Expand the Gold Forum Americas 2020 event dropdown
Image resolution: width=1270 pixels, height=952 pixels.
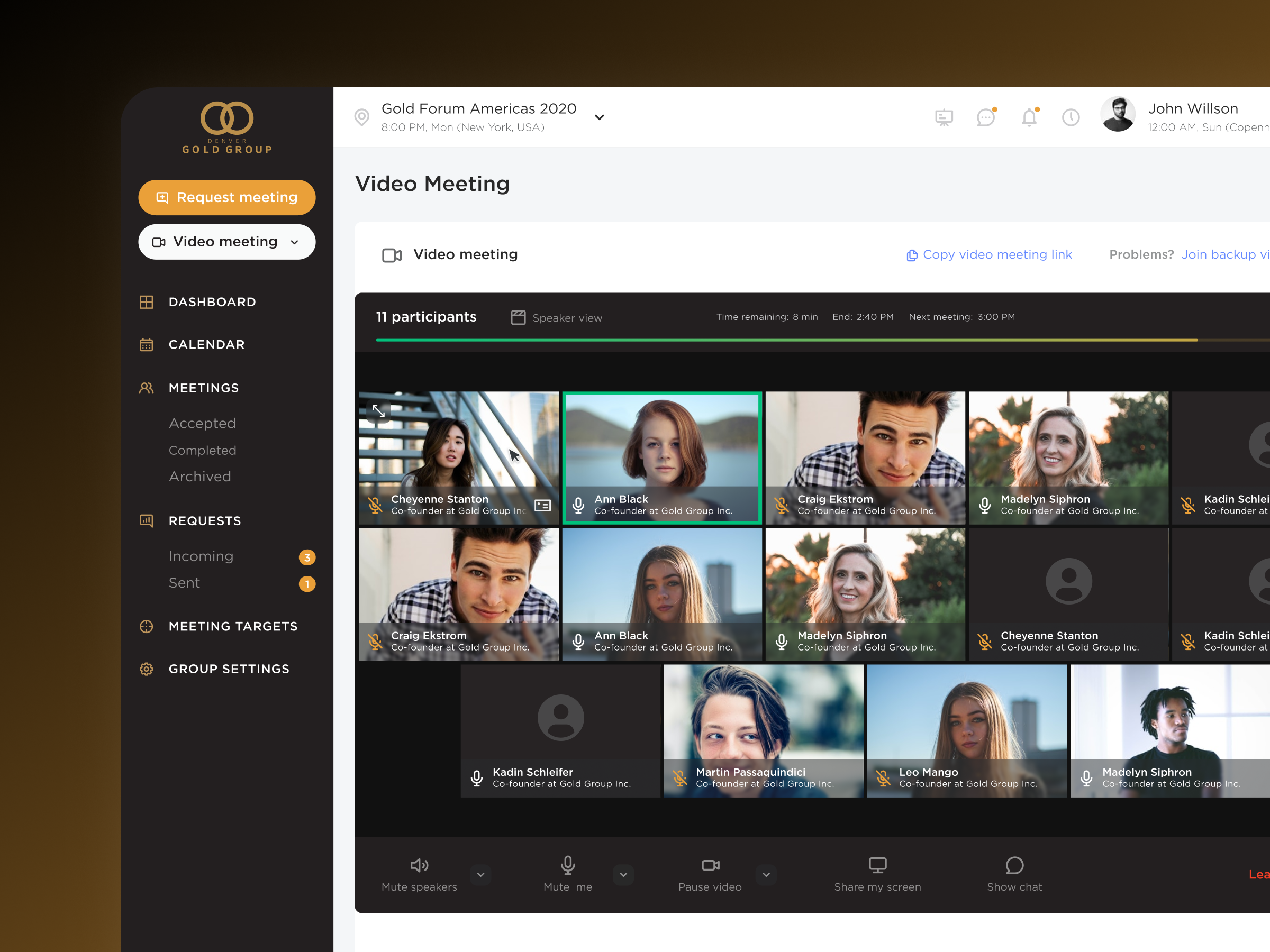[x=600, y=117]
